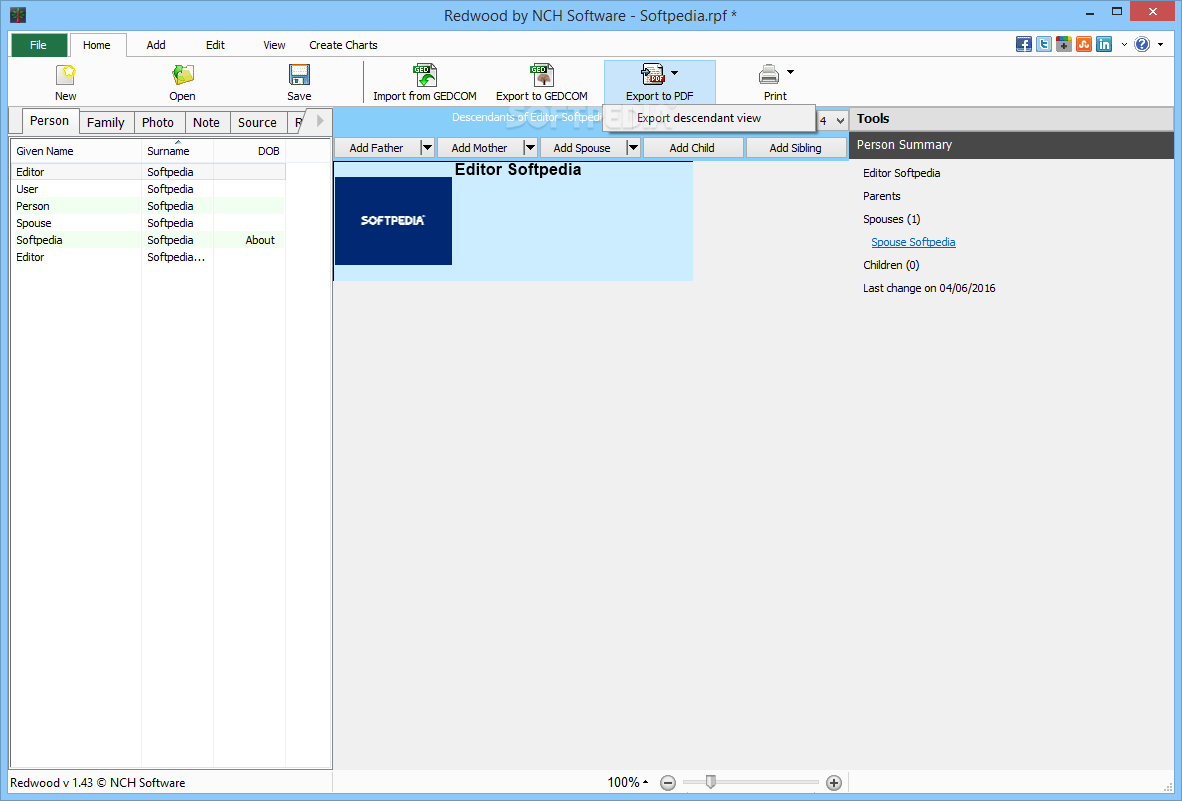1182x801 pixels.
Task: Click the Softpedia photo thumbnail
Action: point(393,221)
